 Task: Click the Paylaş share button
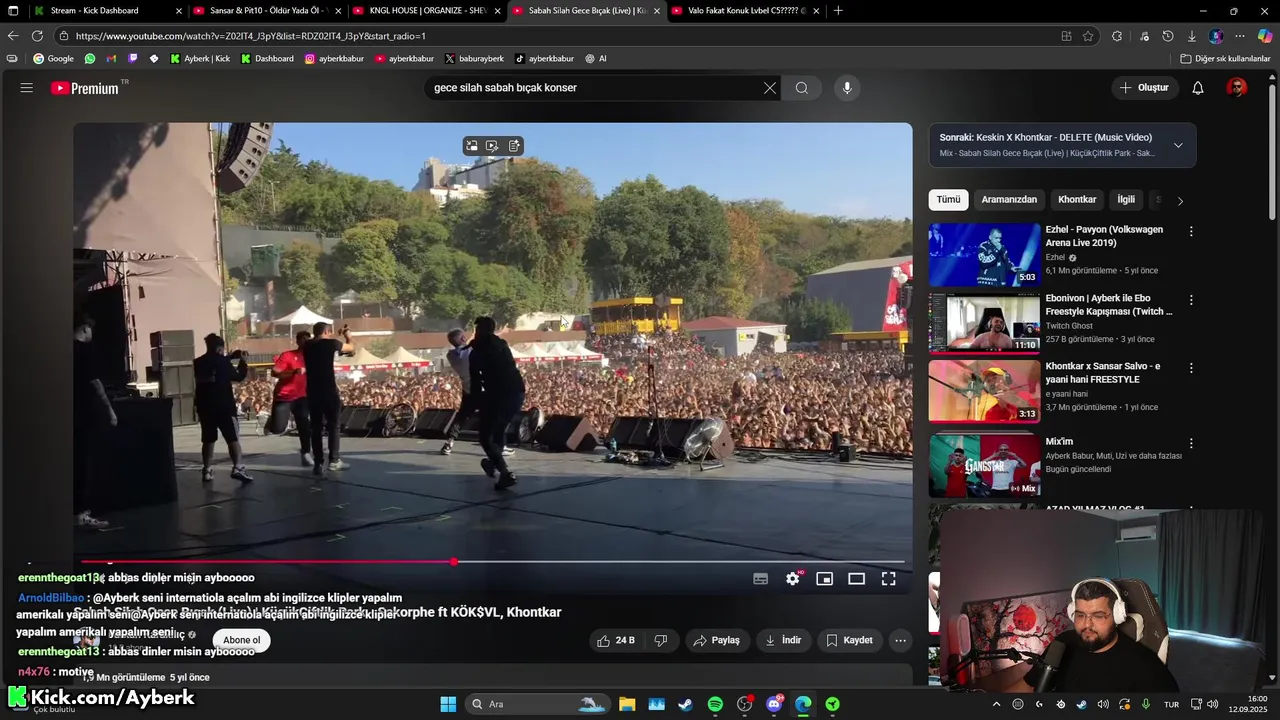pyautogui.click(x=717, y=640)
